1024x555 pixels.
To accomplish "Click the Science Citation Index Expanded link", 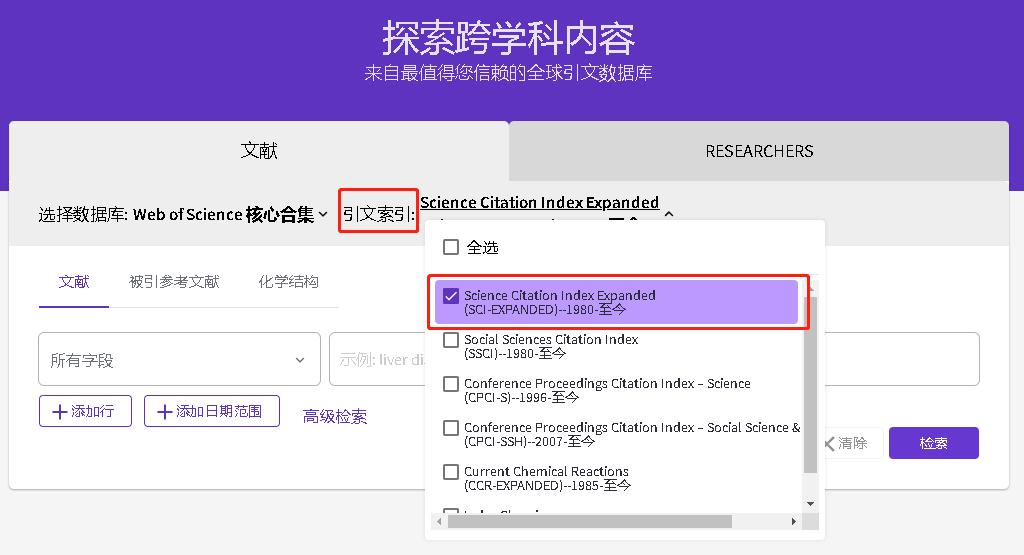I will click(539, 202).
